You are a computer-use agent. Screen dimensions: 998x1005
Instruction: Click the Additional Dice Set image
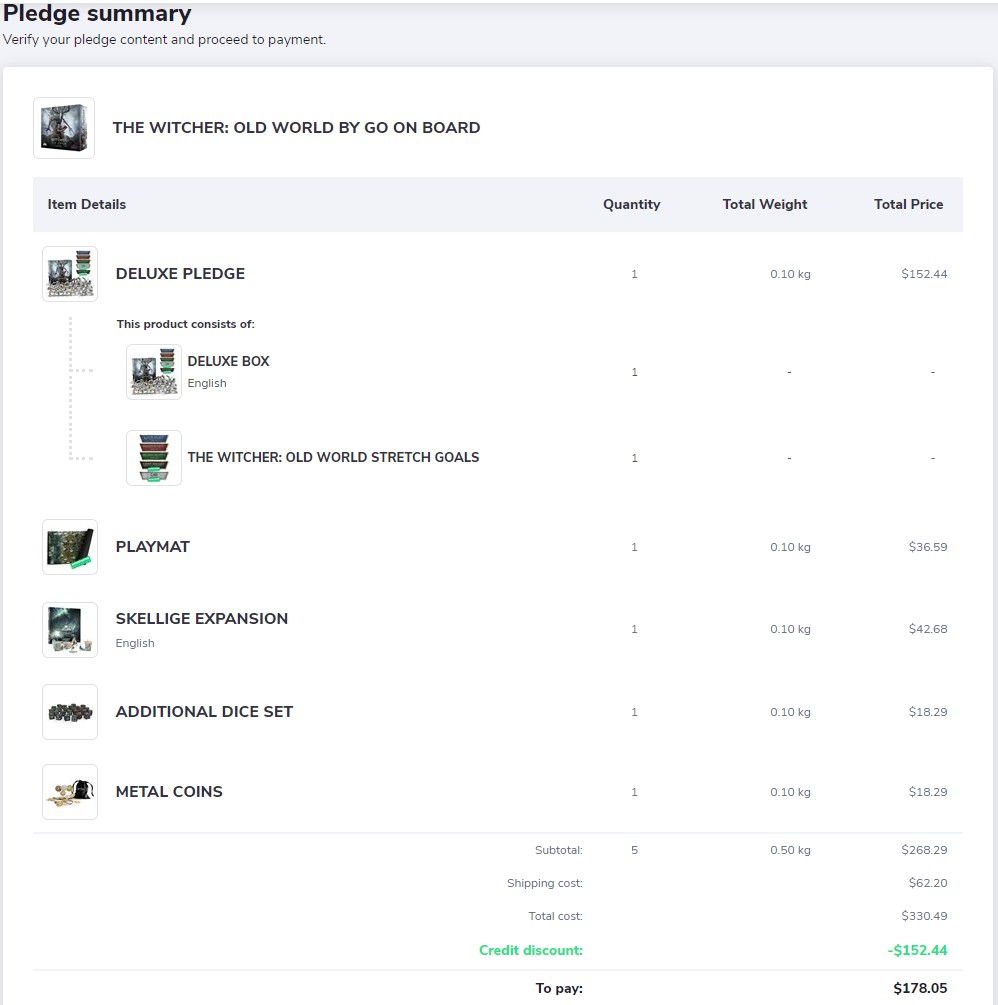tap(70, 711)
